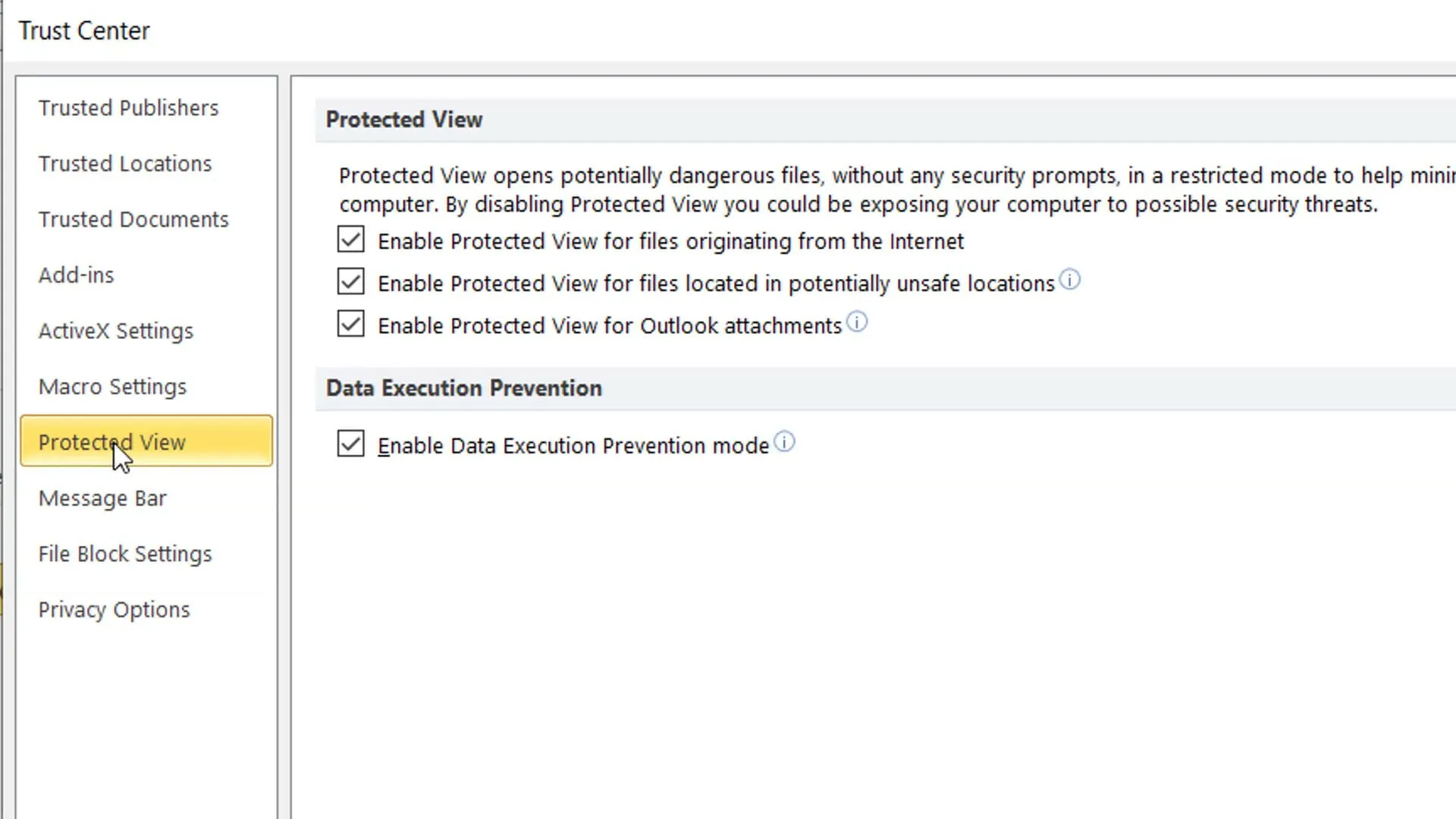
Task: Select Trusted Documents in sidebar
Action: point(133,220)
